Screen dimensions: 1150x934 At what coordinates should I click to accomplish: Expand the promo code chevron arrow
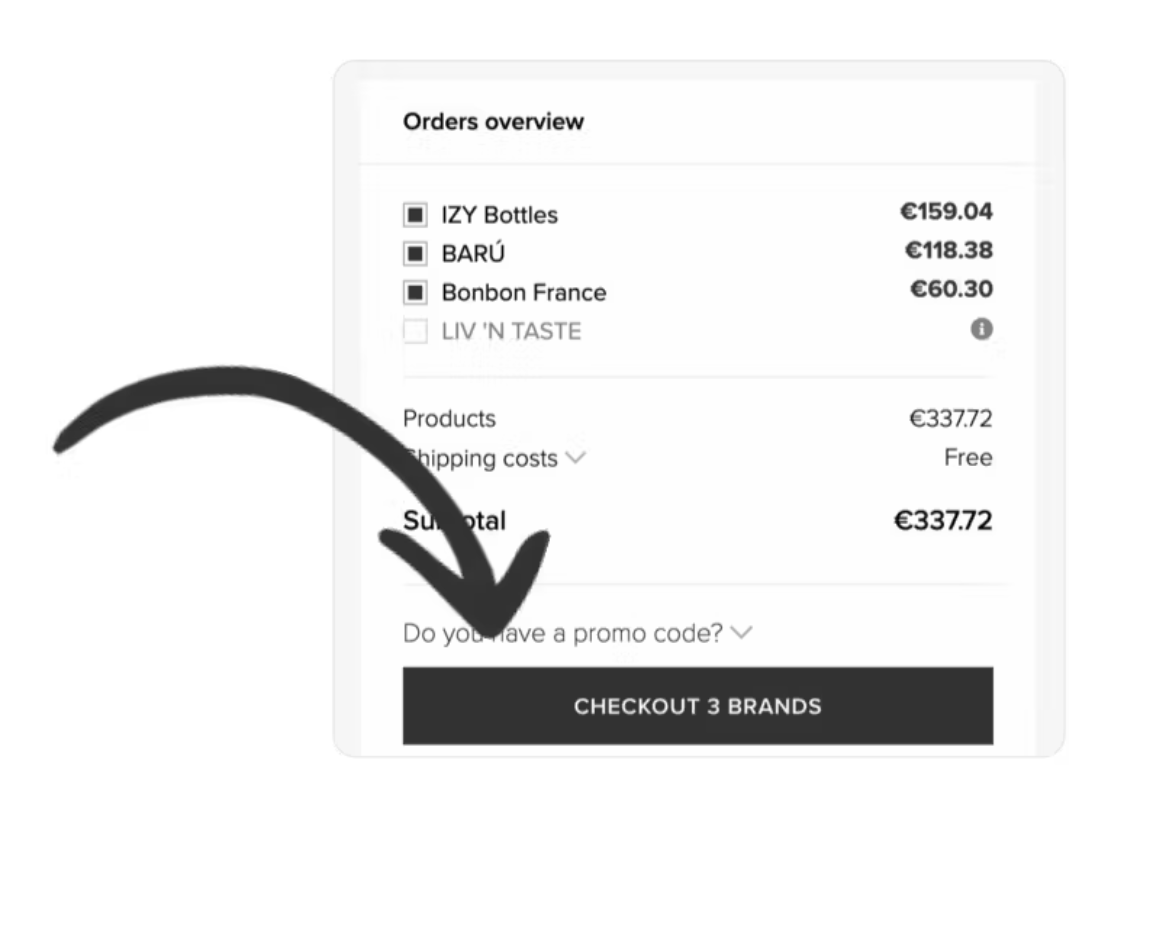tap(741, 632)
